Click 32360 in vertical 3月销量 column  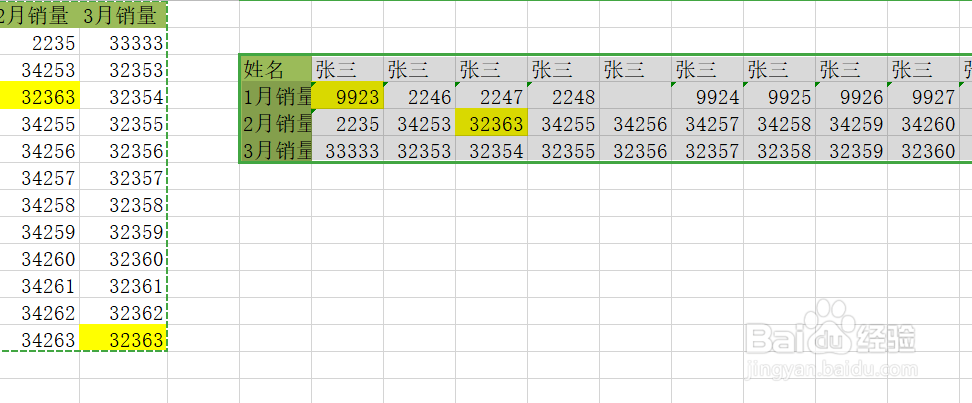pyautogui.click(x=123, y=258)
